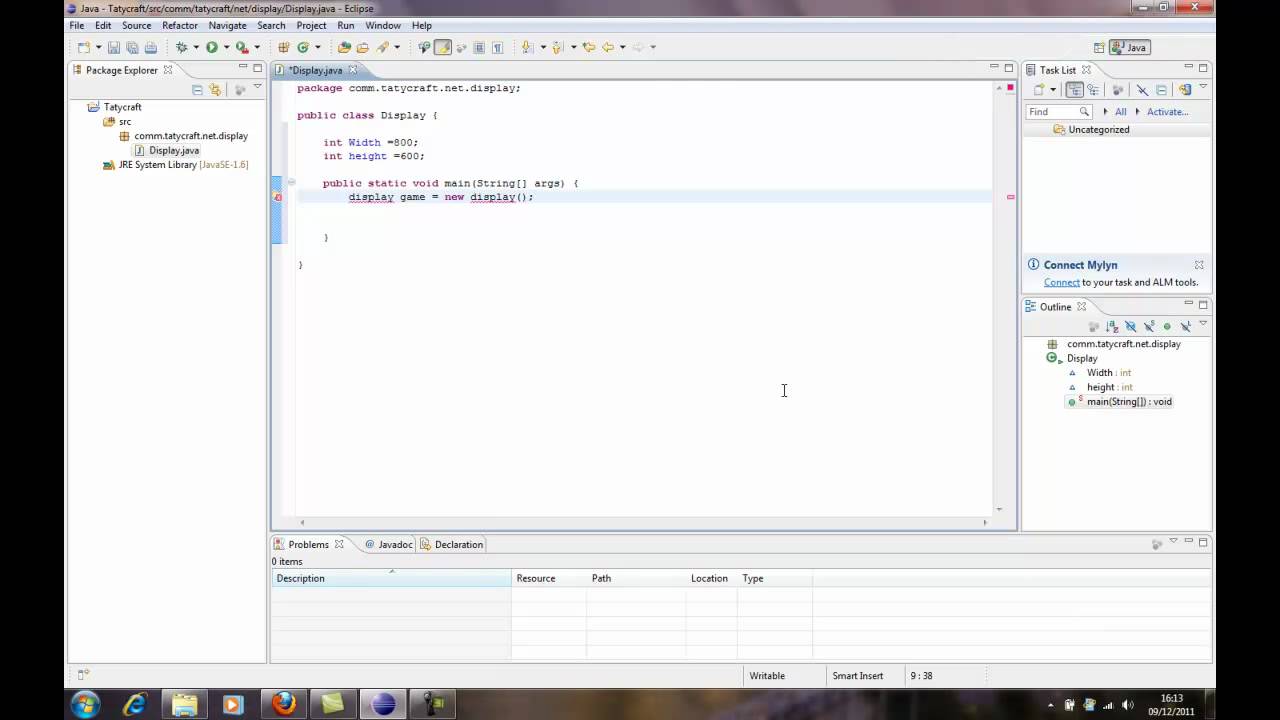The width and height of the screenshot is (1280, 720).
Task: Collapse the main method fold marker
Action: click(x=291, y=183)
